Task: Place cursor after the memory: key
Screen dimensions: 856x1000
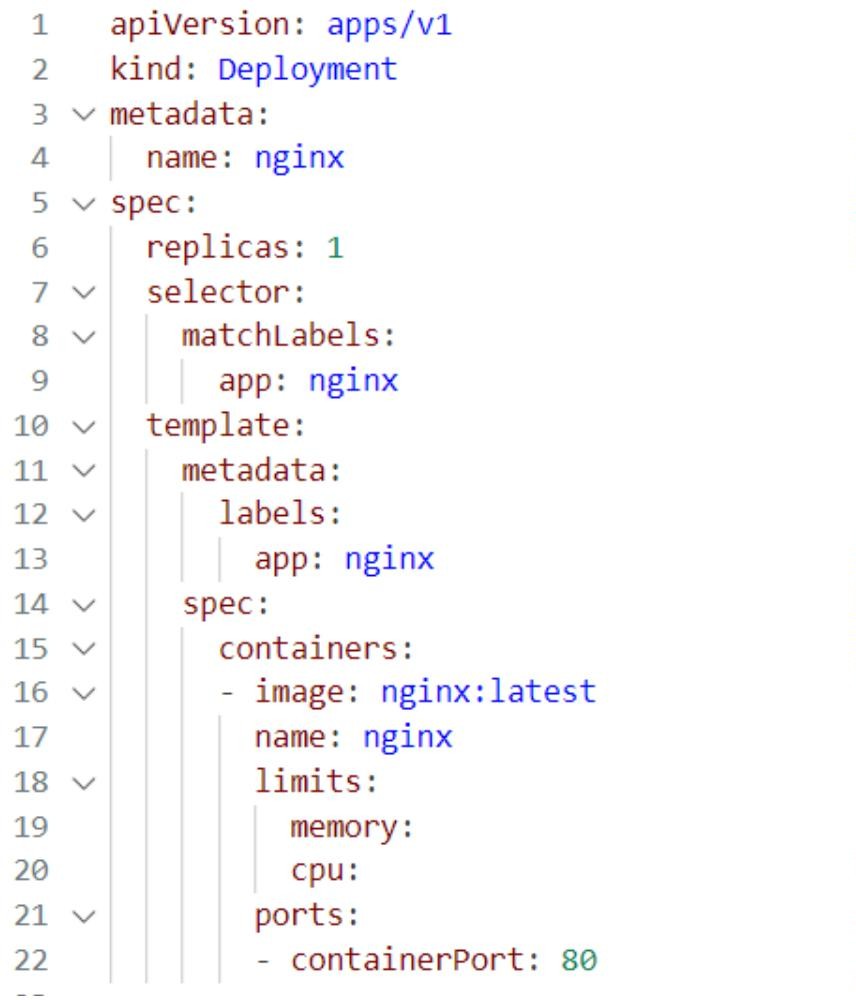Action: click(416, 827)
